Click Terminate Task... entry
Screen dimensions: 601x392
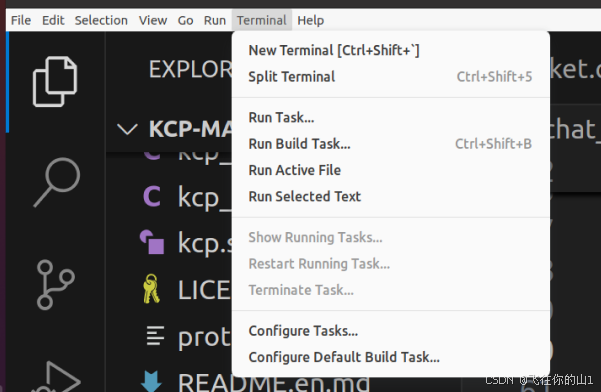click(x=391, y=290)
